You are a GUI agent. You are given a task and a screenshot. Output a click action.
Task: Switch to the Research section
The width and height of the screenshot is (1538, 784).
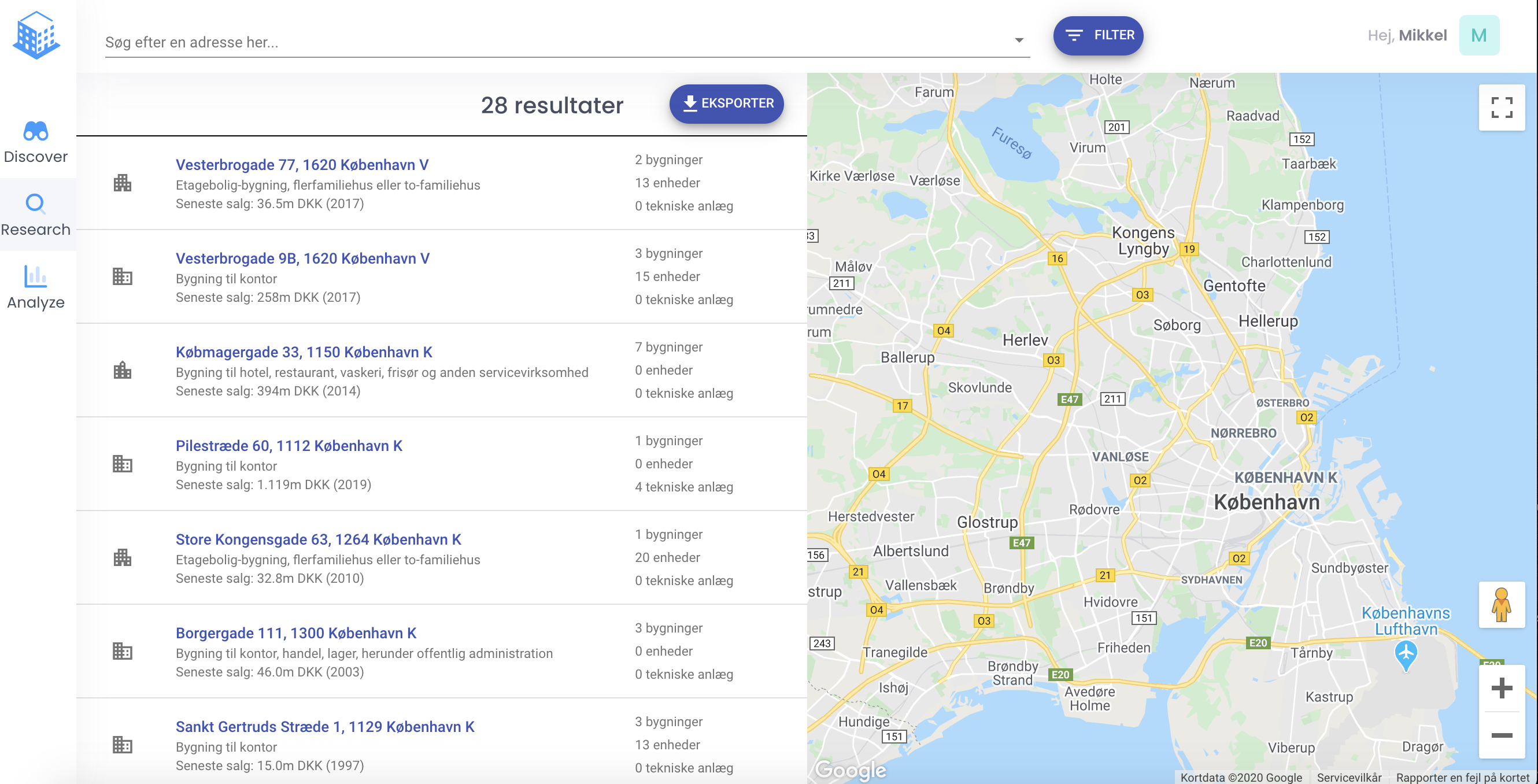(36, 215)
